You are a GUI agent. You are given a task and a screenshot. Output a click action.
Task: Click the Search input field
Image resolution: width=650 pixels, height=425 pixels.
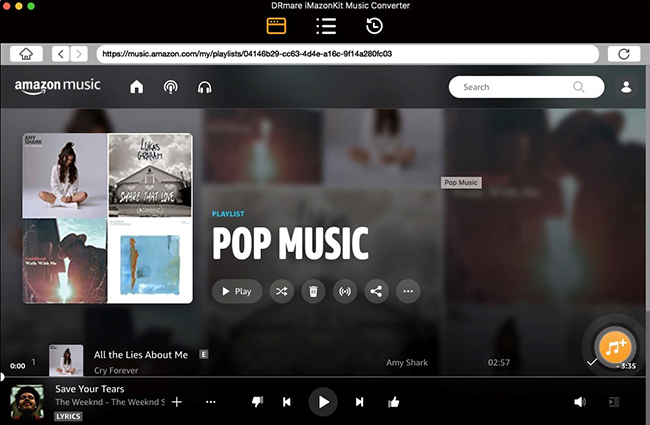pyautogui.click(x=526, y=87)
